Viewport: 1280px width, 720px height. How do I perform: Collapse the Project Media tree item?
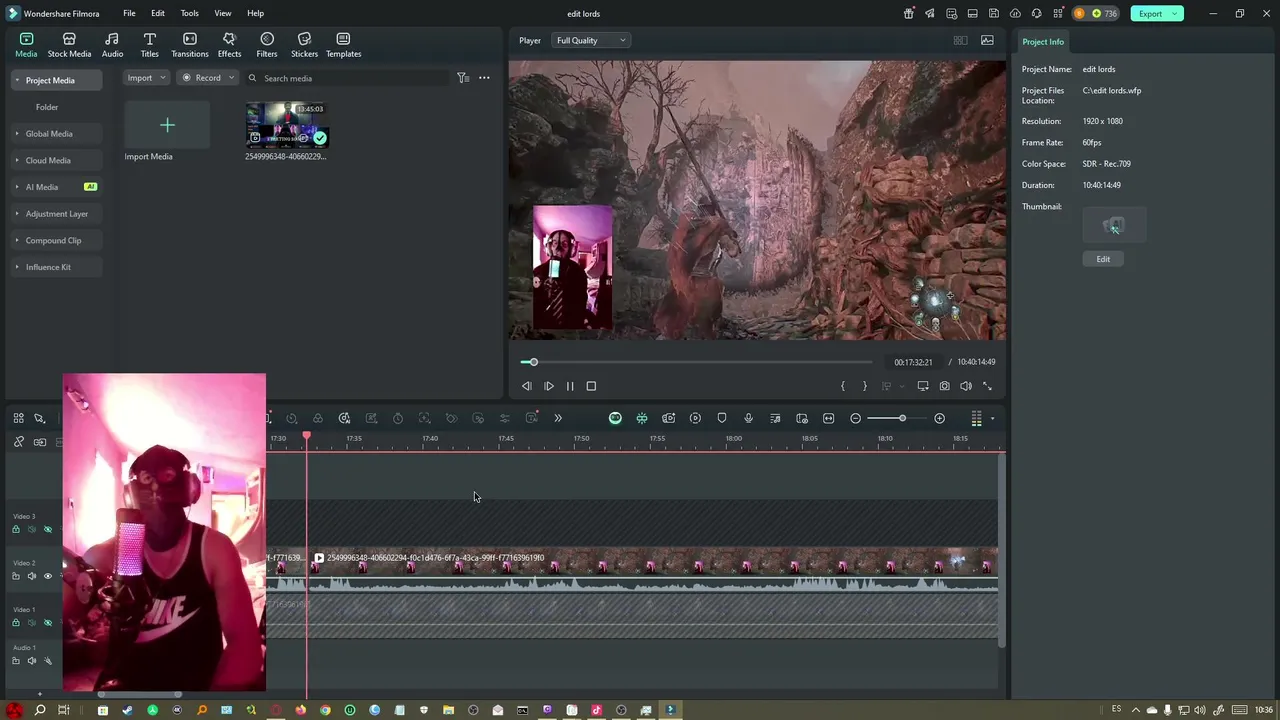[17, 80]
